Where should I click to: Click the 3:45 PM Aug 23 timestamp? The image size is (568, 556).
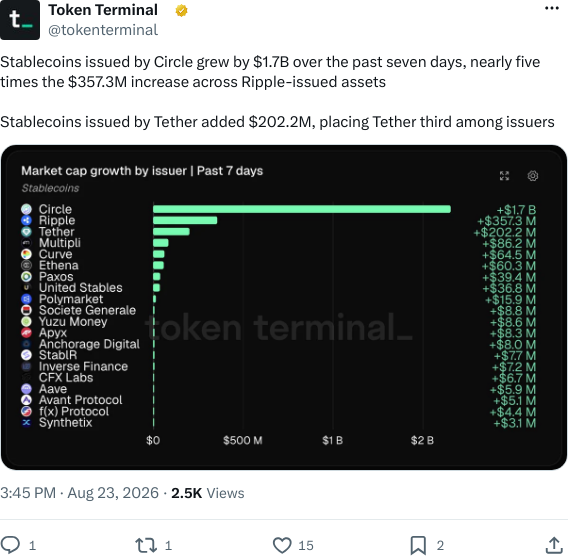pos(79,493)
